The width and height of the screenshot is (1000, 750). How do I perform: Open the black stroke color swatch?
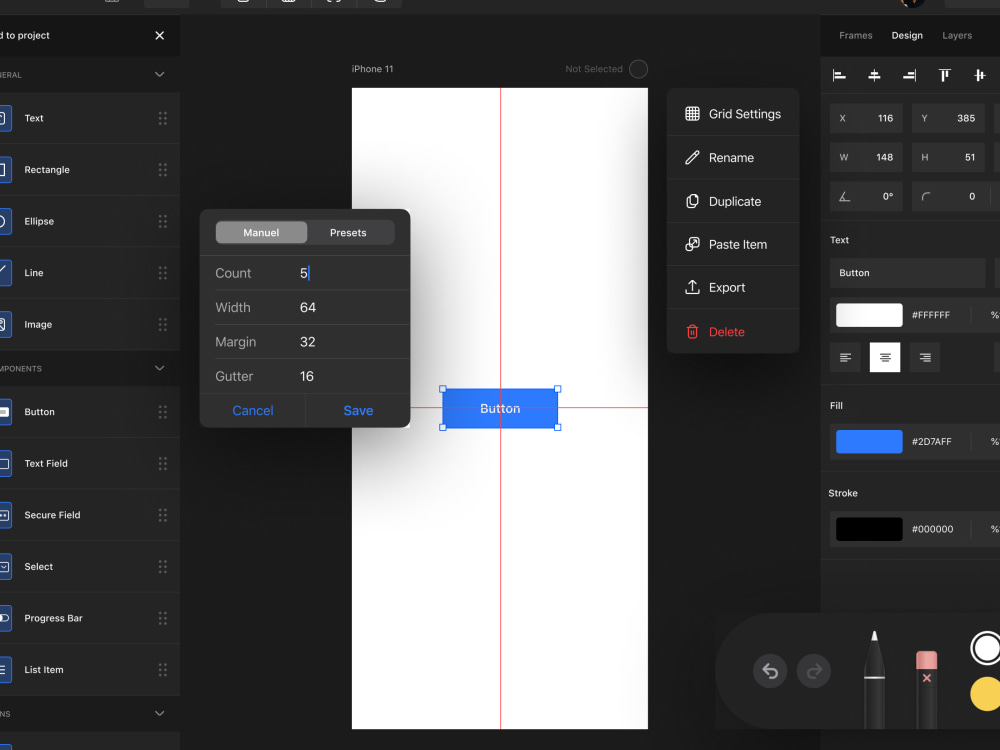[x=869, y=529]
